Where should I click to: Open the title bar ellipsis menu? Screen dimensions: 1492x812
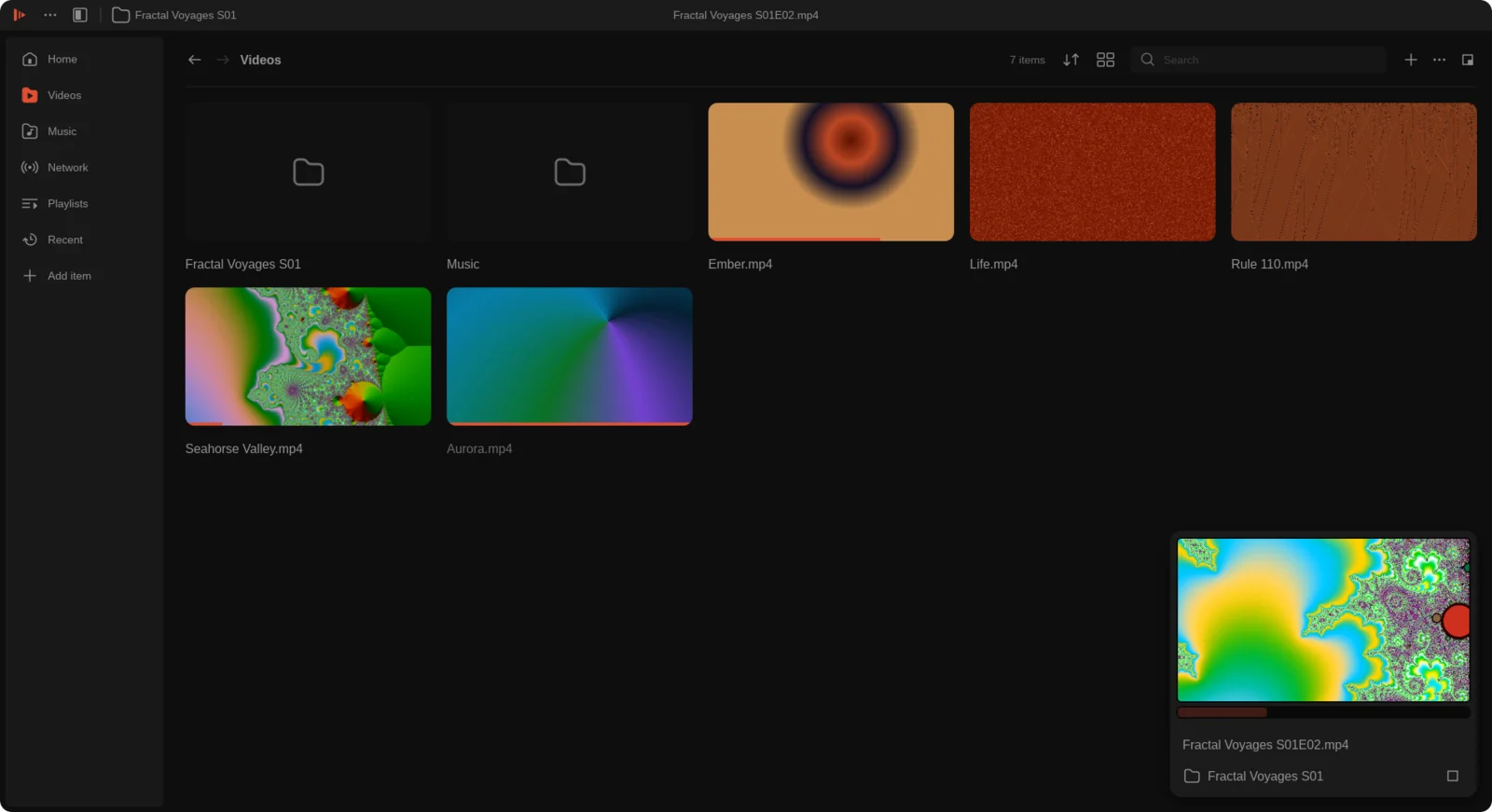(50, 15)
